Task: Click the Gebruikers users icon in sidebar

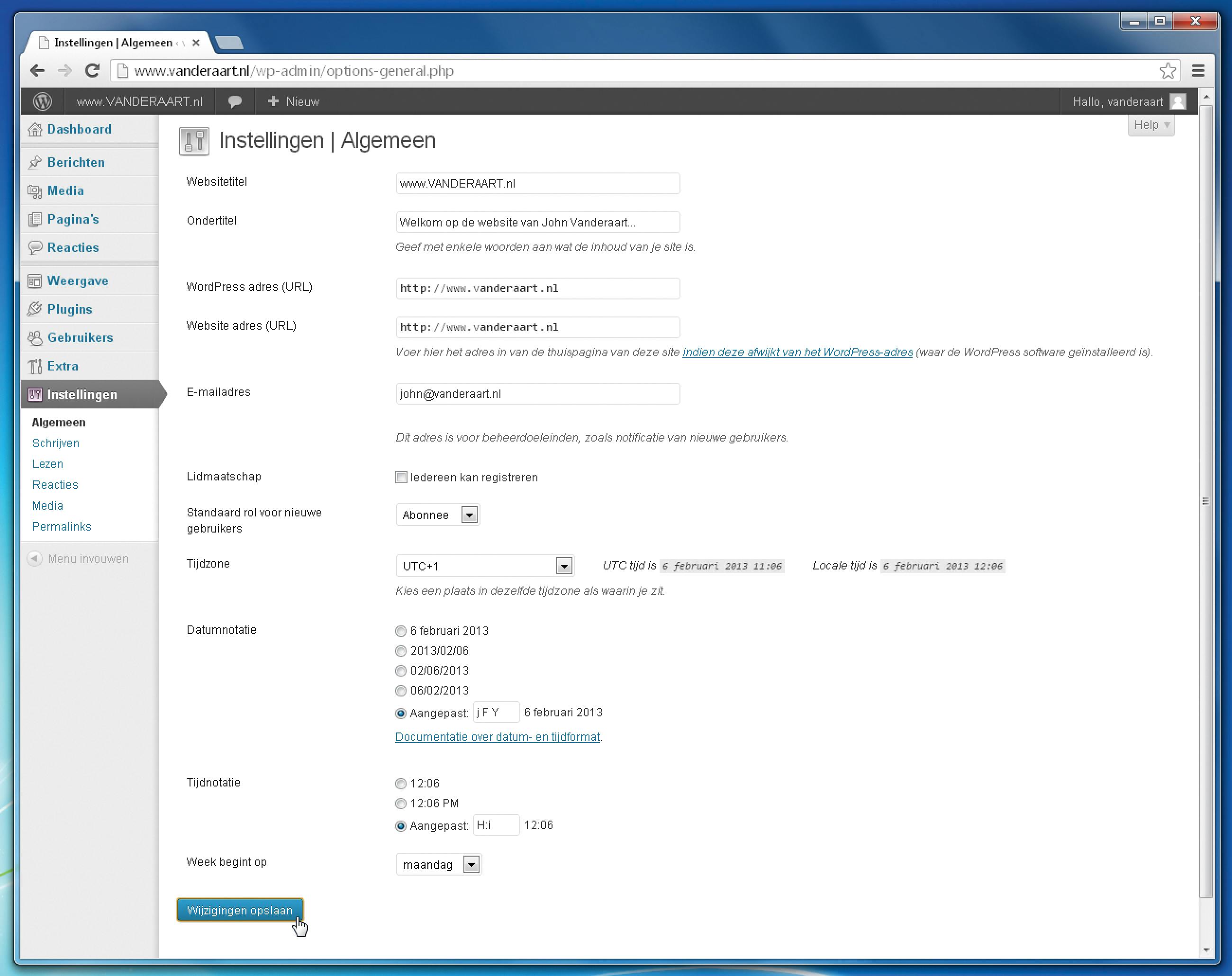Action: point(35,338)
